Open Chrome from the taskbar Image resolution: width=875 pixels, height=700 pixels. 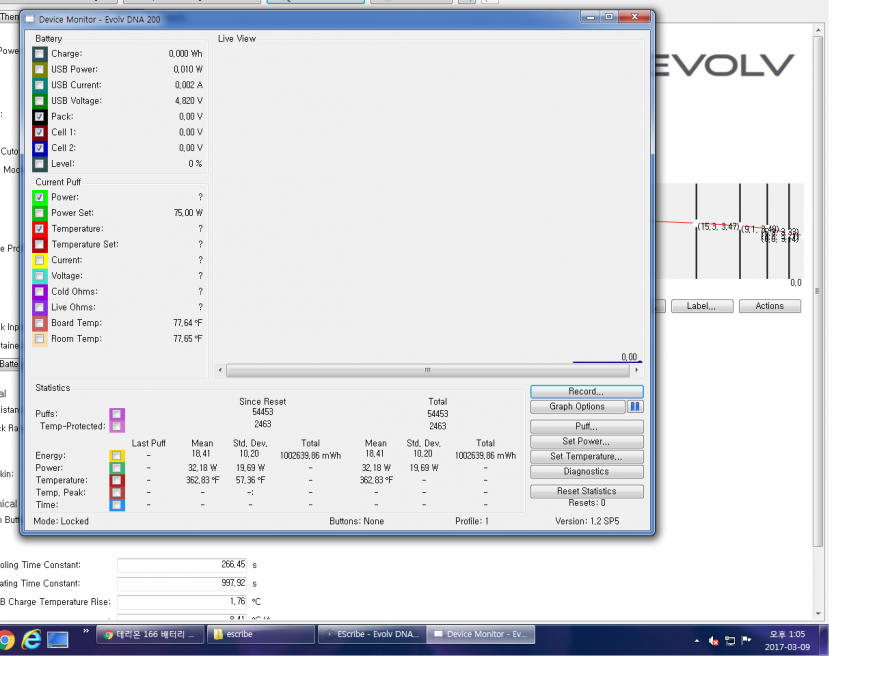point(6,640)
